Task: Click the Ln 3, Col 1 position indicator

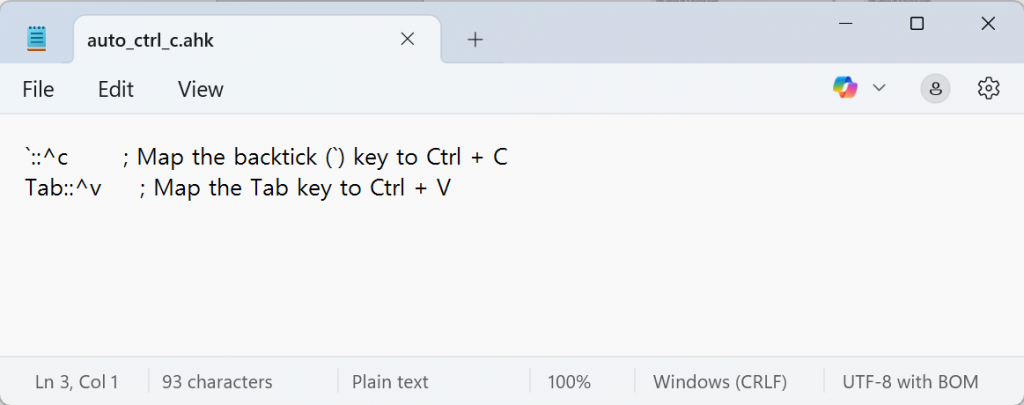Action: 77,382
